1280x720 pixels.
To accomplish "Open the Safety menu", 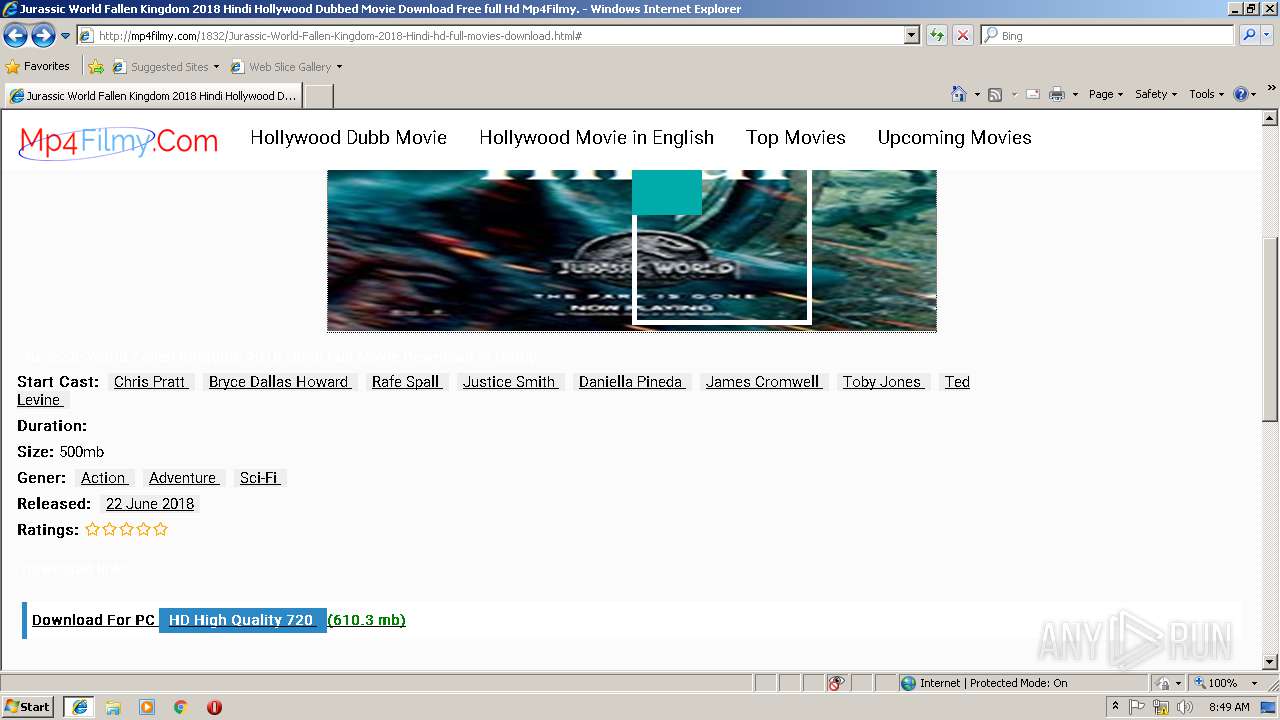I will pos(1156,94).
